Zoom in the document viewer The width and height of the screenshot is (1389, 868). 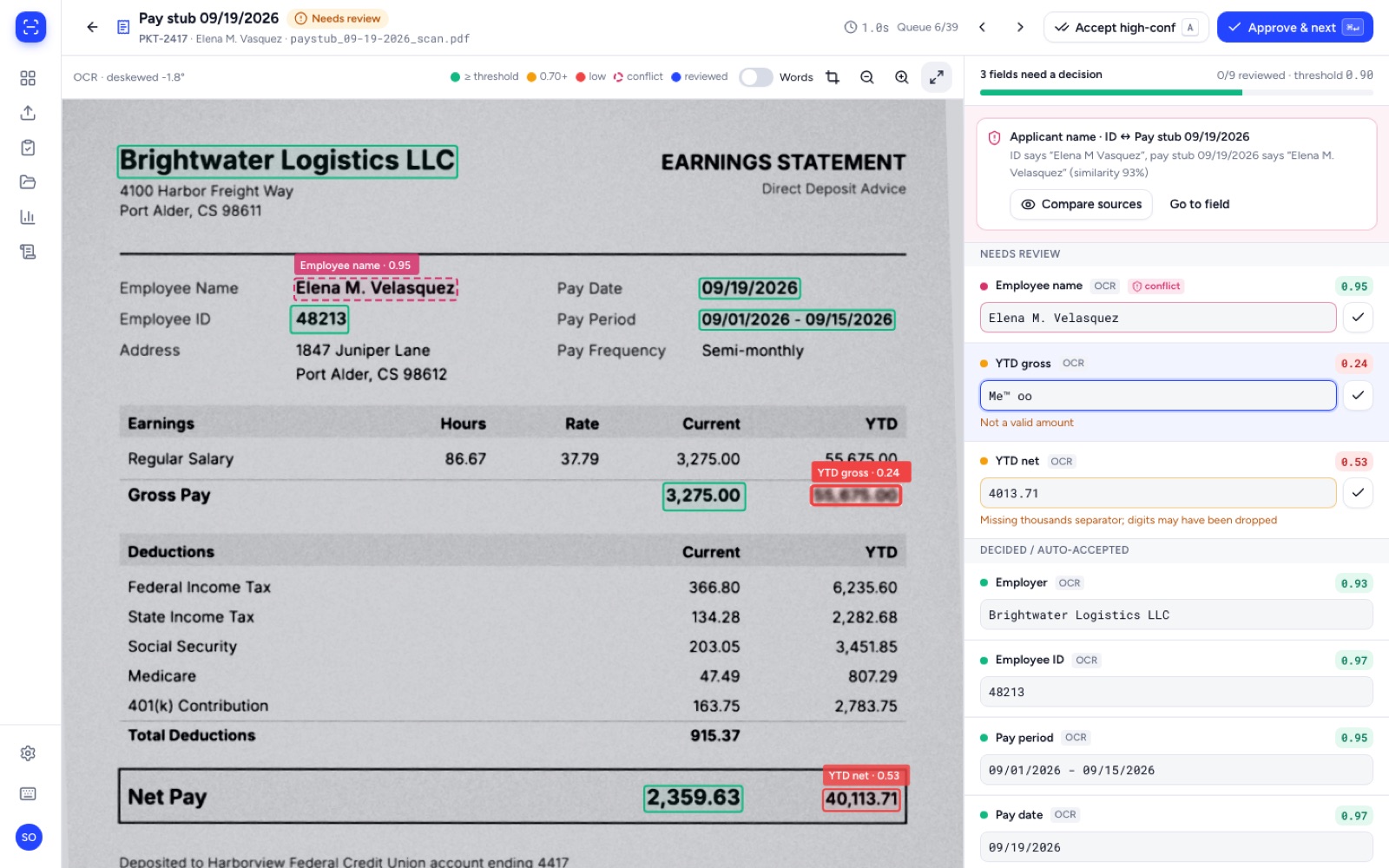[x=902, y=77]
